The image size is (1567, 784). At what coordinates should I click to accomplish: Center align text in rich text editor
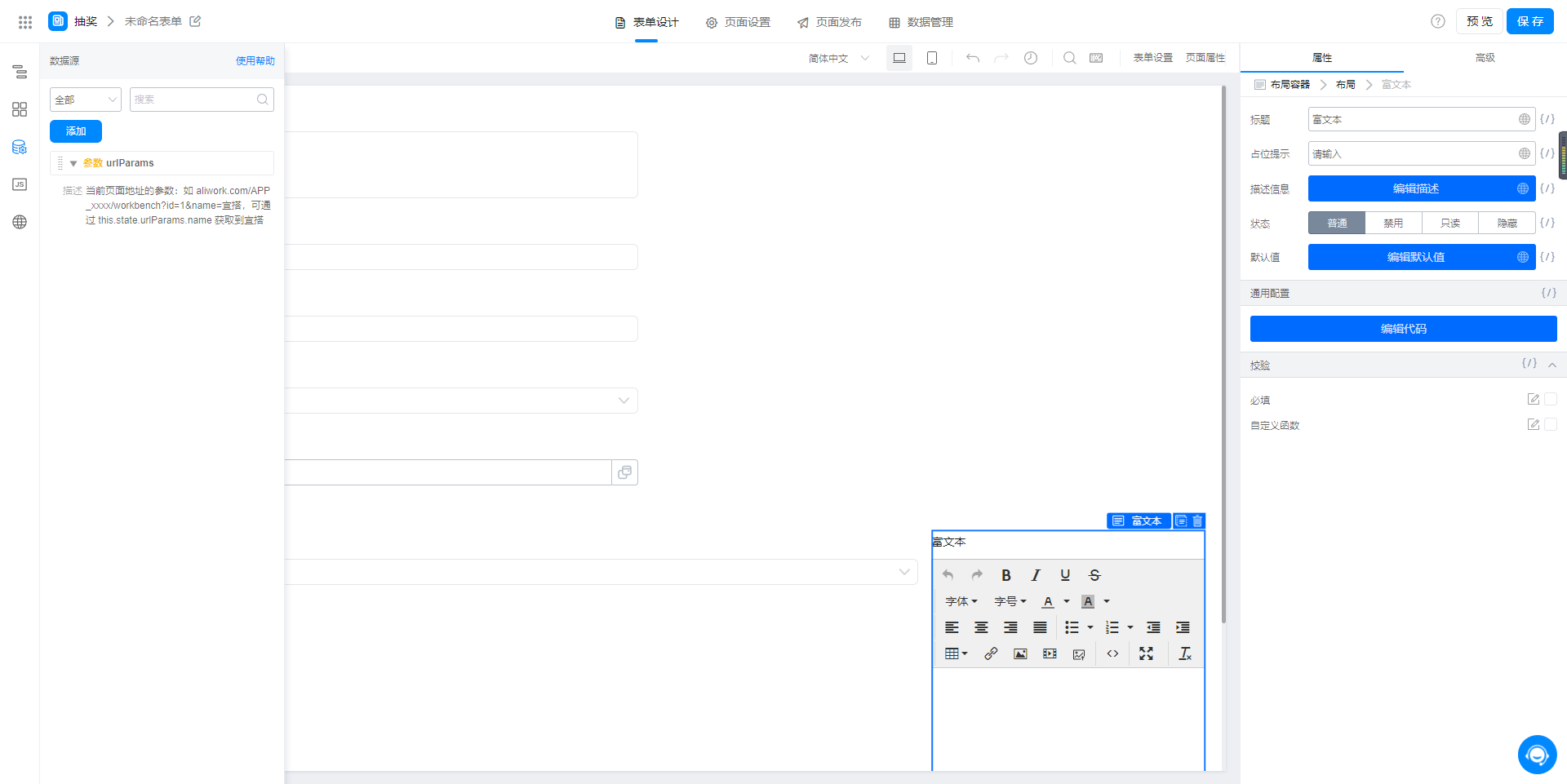(x=981, y=627)
